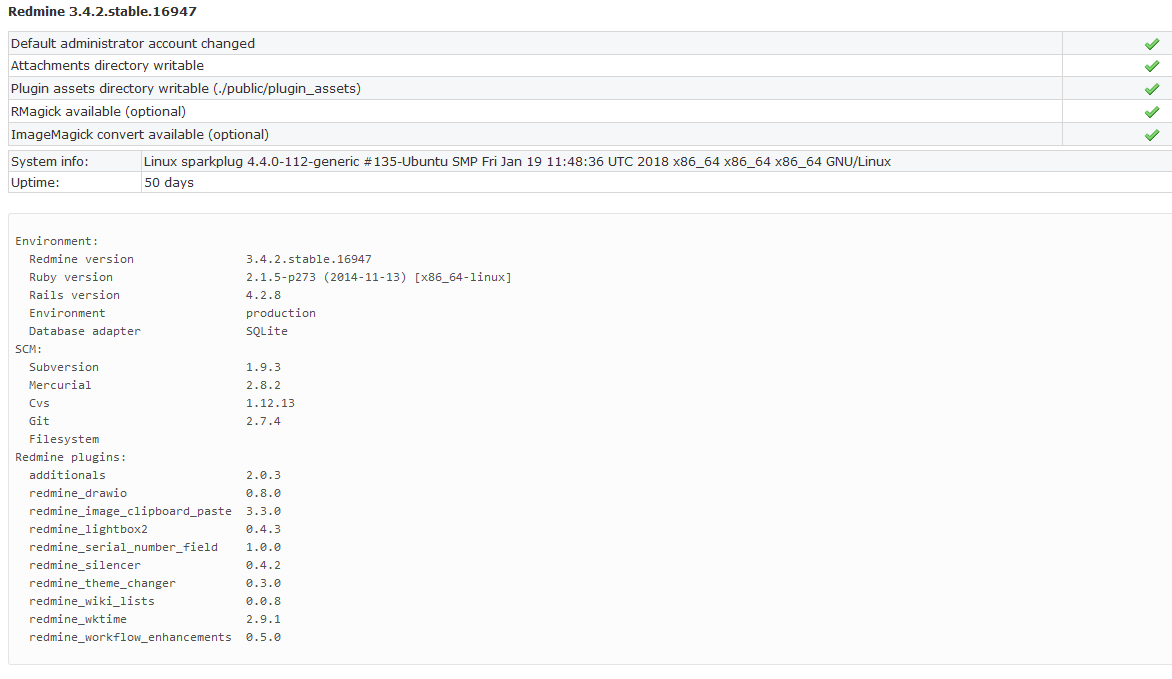Click the Database adapter label
Screen dimensions: 1172x679
(x=84, y=331)
